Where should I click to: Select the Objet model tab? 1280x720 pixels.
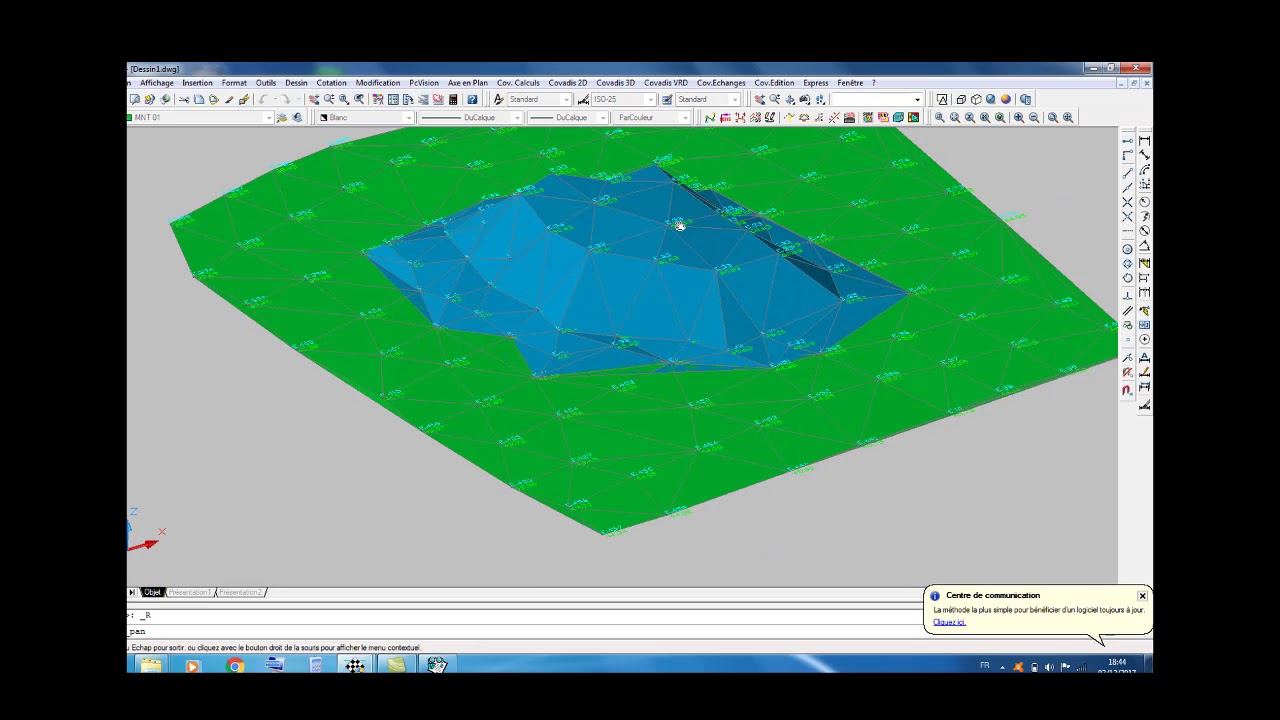(152, 592)
